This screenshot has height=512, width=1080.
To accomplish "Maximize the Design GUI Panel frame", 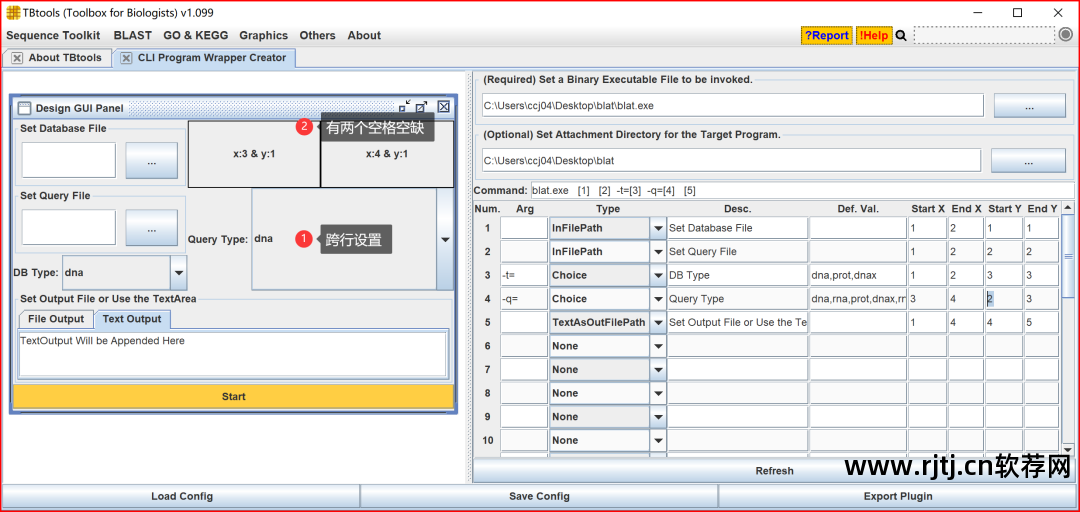I will [x=422, y=107].
